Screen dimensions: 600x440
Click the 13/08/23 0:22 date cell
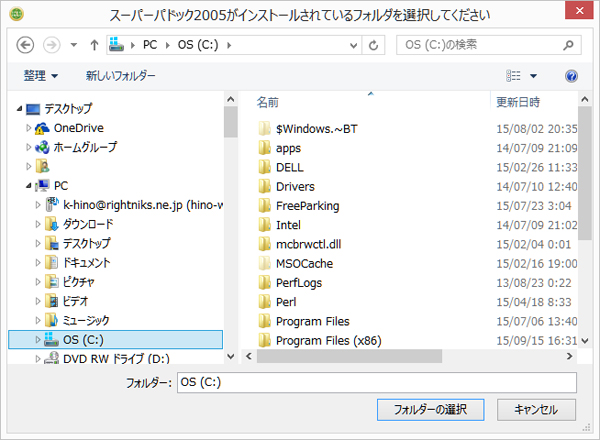(x=534, y=283)
